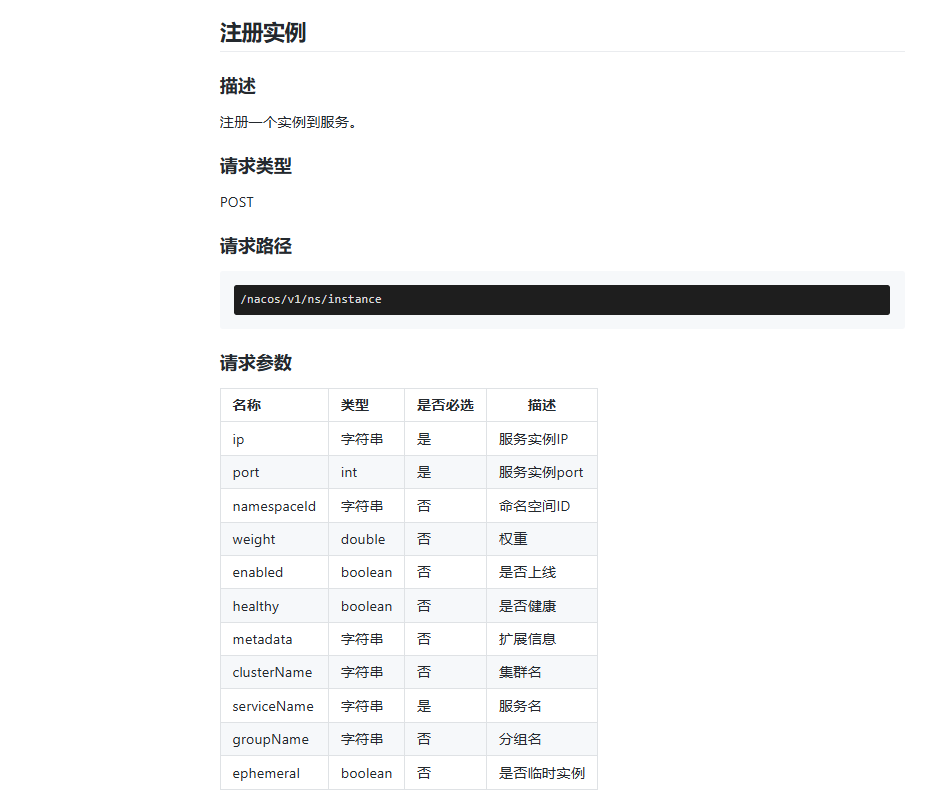930x795 pixels.
Task: Click the 描述 table column header
Action: click(542, 405)
